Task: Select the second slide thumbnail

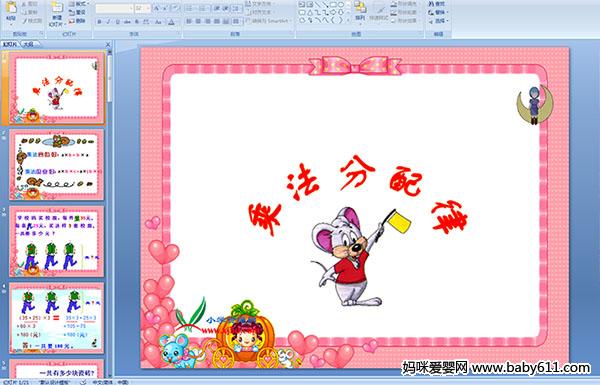Action: [57, 165]
